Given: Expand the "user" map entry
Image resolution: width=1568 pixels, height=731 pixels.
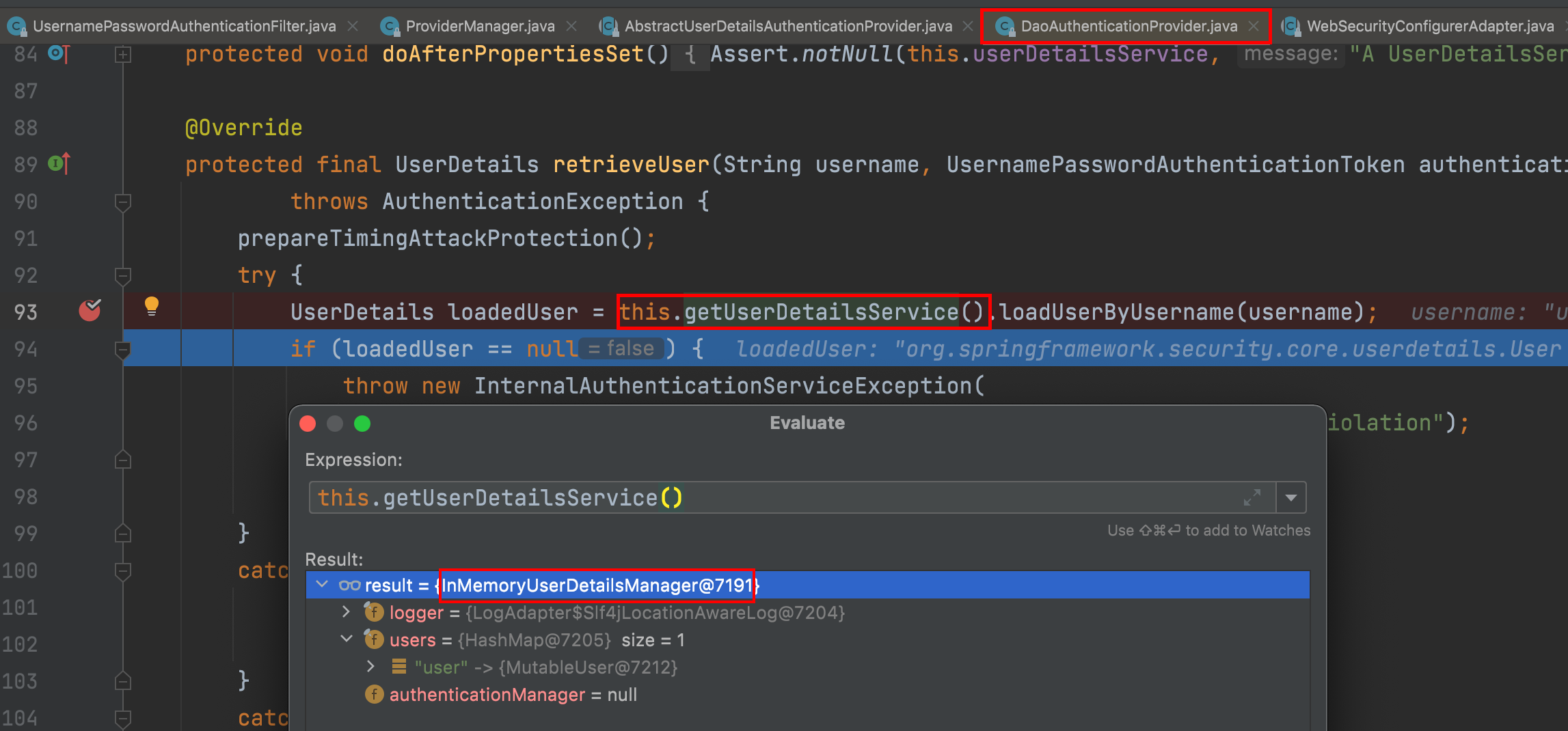Looking at the screenshot, I should point(370,667).
